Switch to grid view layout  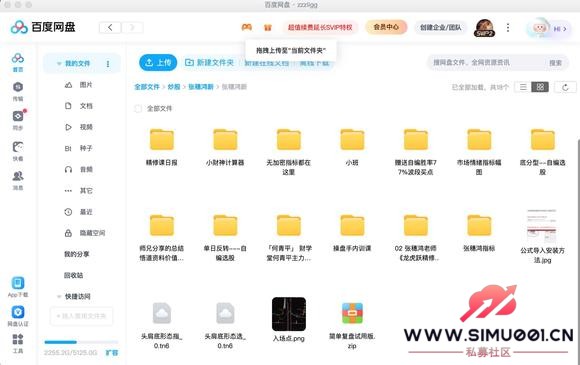click(x=540, y=87)
